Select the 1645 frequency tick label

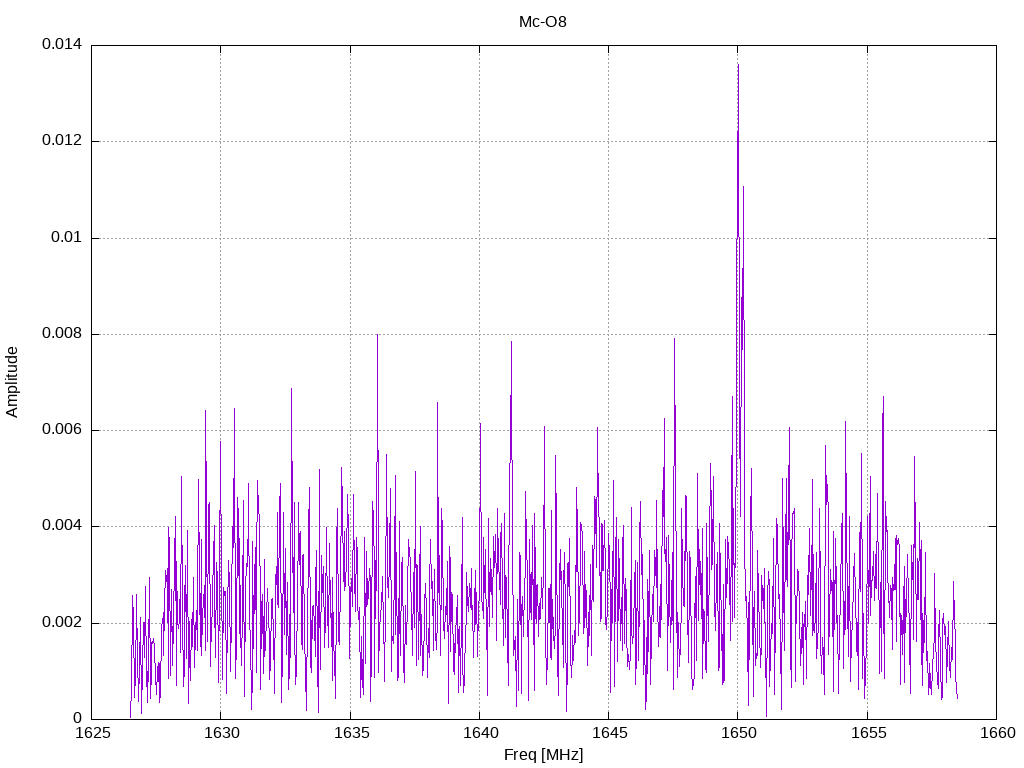click(x=608, y=734)
